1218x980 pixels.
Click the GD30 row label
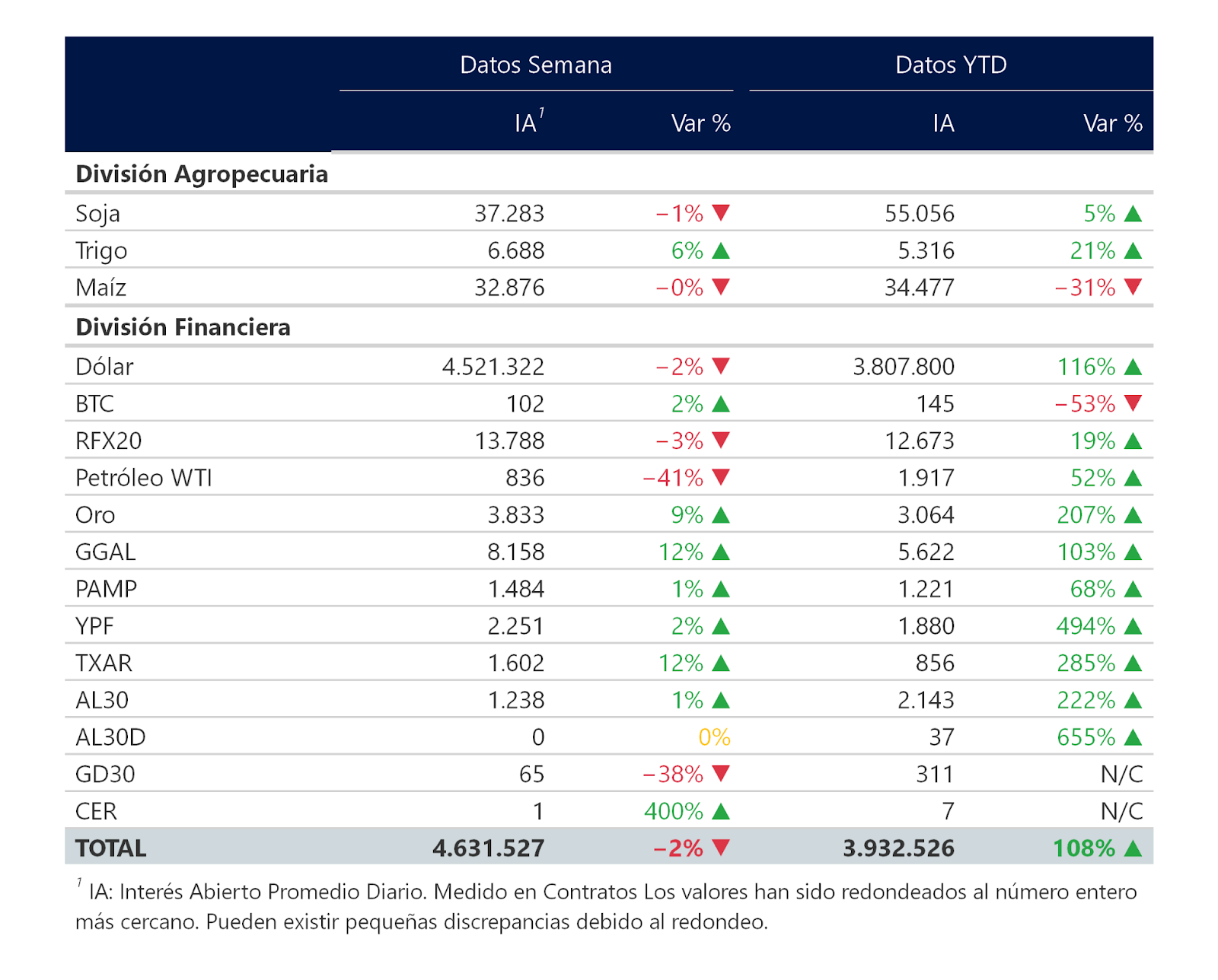(105, 774)
